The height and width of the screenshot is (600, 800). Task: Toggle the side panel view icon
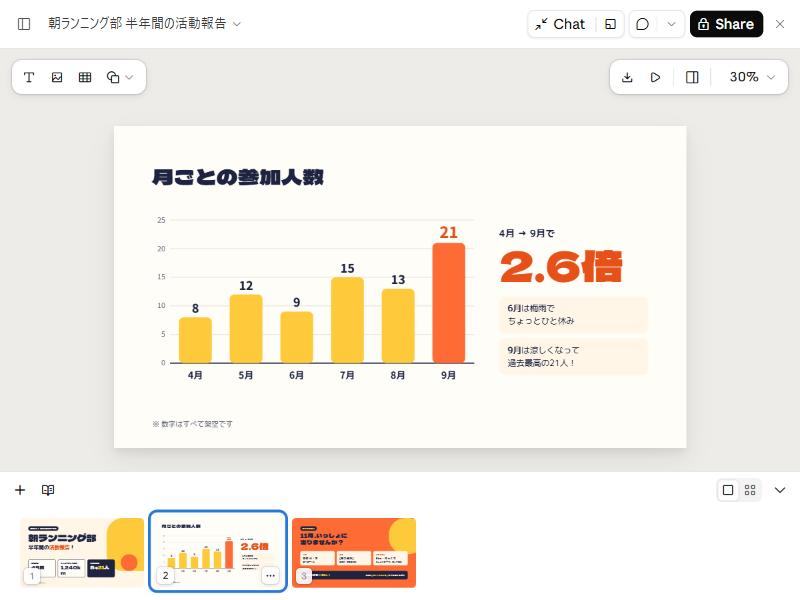(x=692, y=77)
